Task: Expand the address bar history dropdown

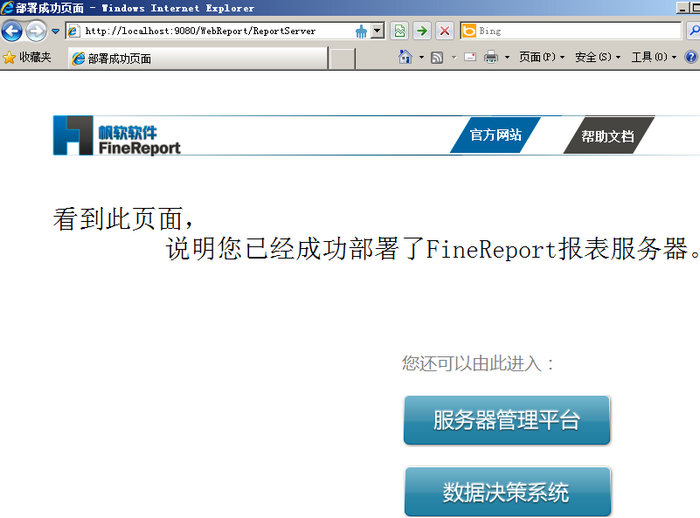Action: [377, 31]
